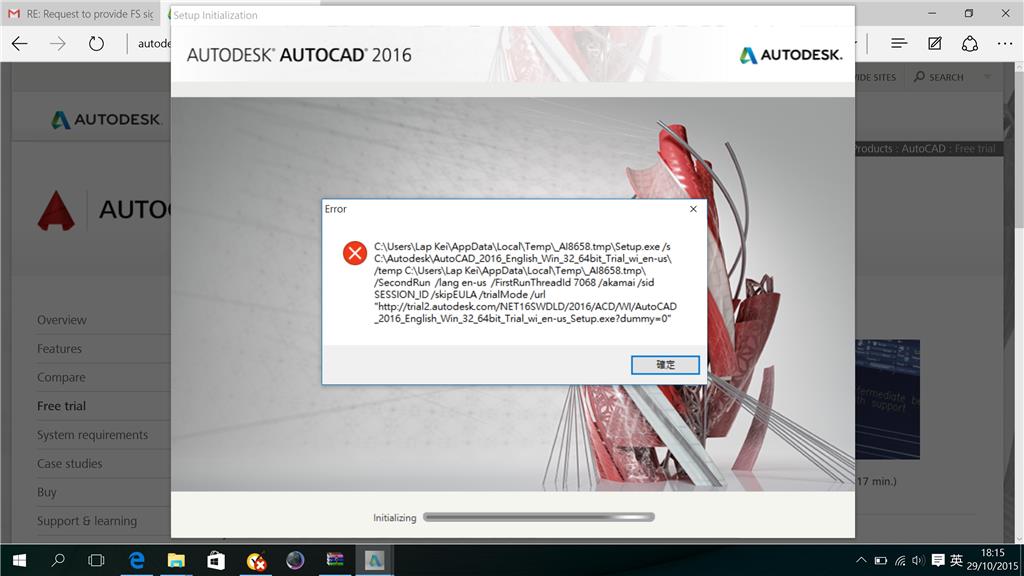Screen dimensions: 1024x576
Task: Click the Edge back arrow
Action: [x=20, y=44]
